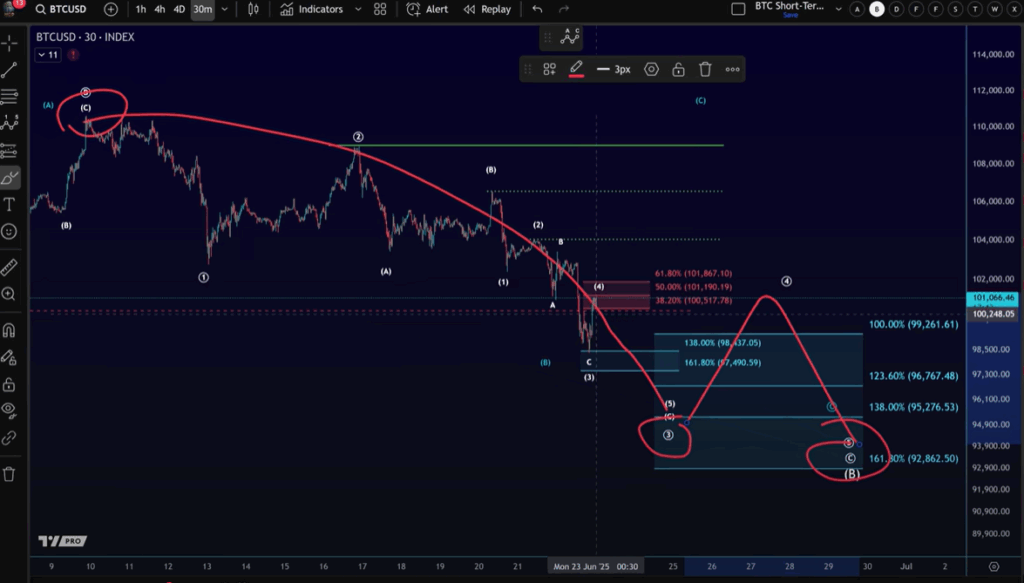Screen dimensions: 1024x583
Task: Select layout circle D
Action: click(897, 9)
